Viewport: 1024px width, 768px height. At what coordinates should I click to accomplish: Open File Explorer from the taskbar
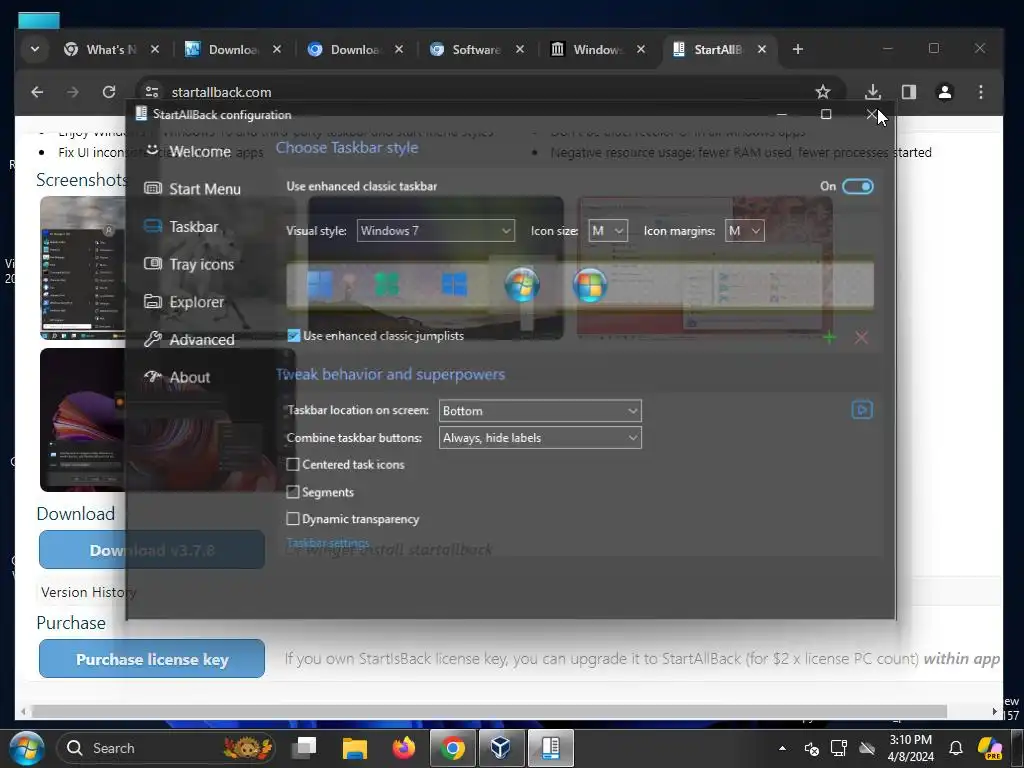pyautogui.click(x=355, y=748)
